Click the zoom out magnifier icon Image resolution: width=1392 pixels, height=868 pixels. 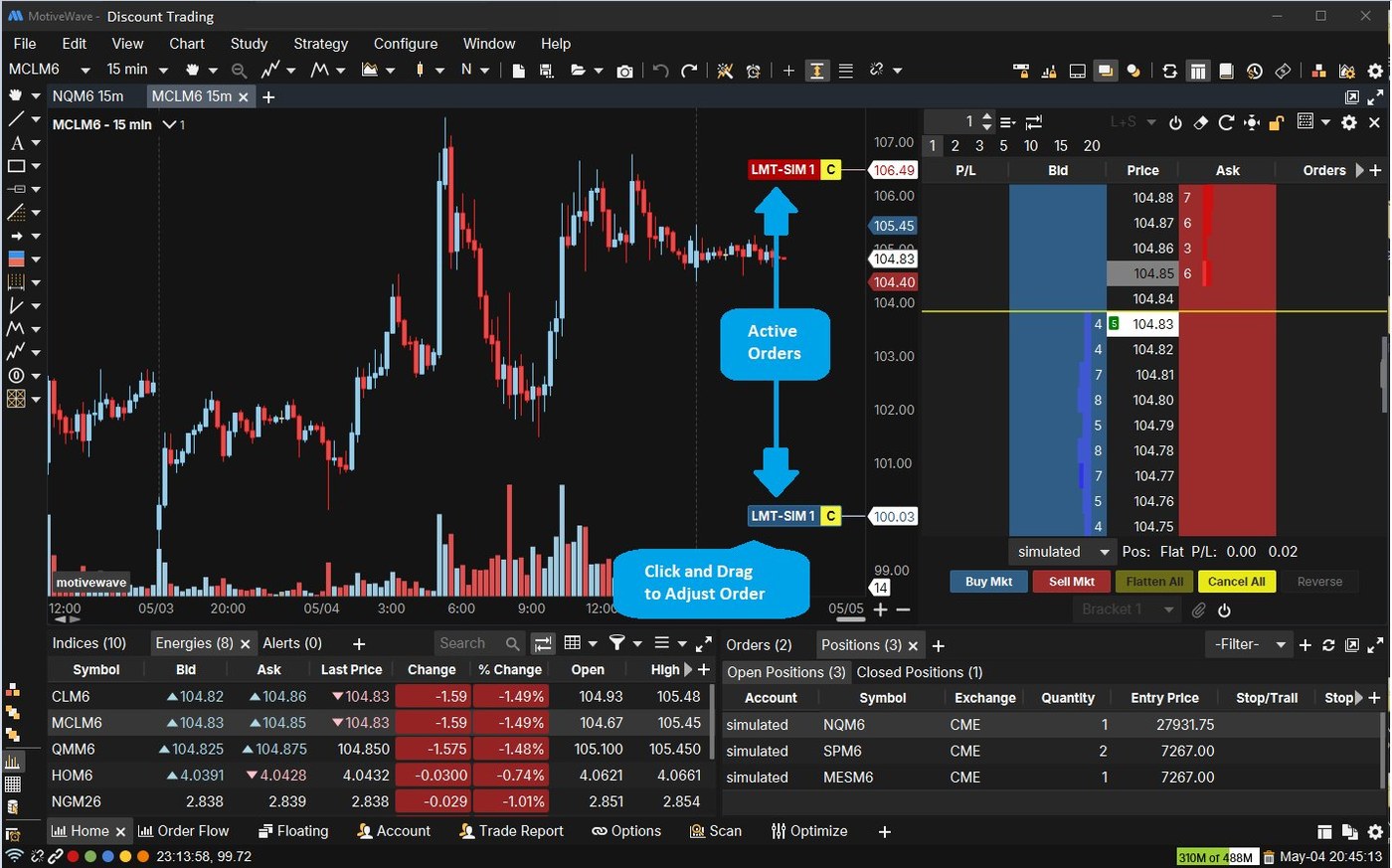click(239, 71)
